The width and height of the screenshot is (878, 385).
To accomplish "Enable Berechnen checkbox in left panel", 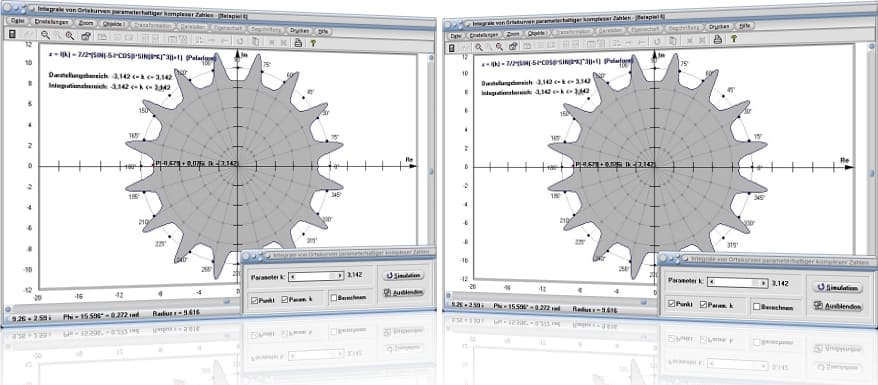I will [334, 298].
